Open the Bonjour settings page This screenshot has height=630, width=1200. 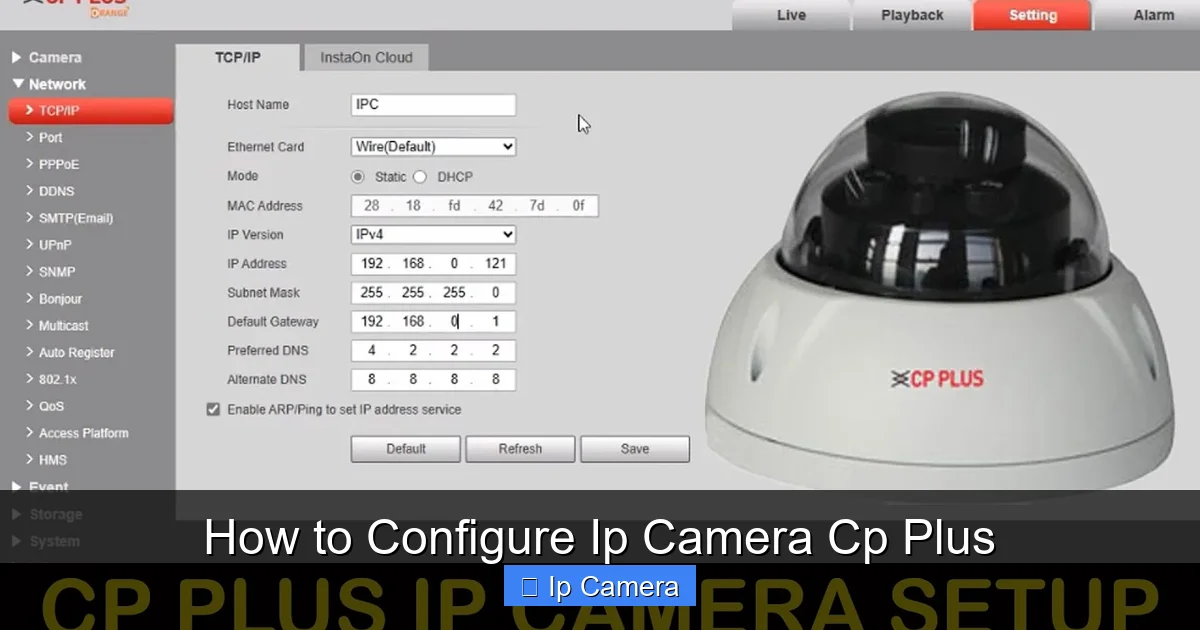(x=60, y=299)
